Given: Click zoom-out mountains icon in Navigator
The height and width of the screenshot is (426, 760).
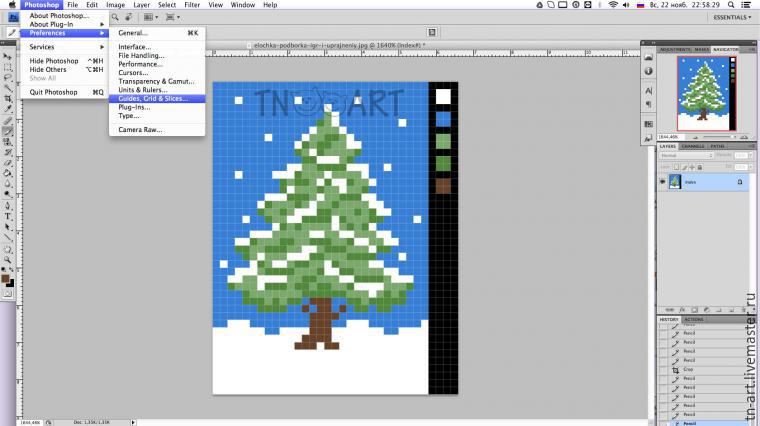Looking at the screenshot, I should pos(696,138).
